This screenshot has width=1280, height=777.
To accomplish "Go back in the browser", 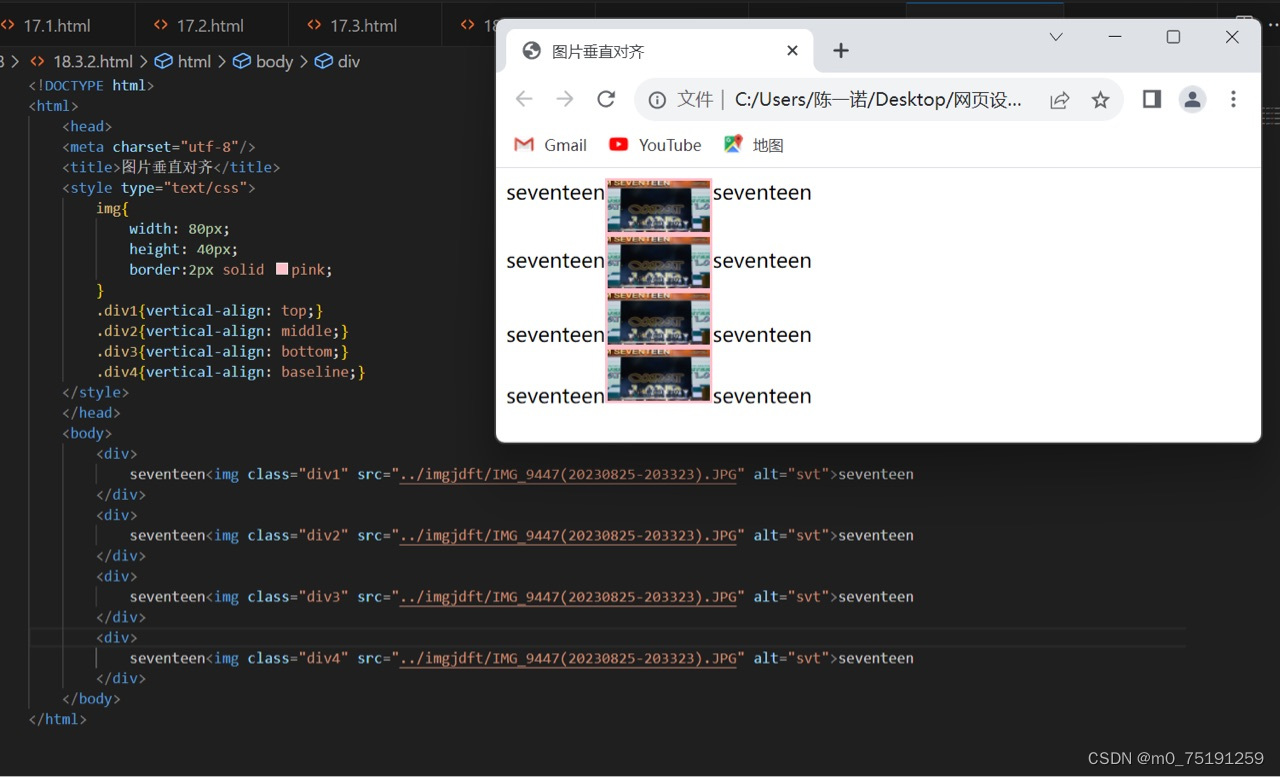I will click(x=524, y=99).
